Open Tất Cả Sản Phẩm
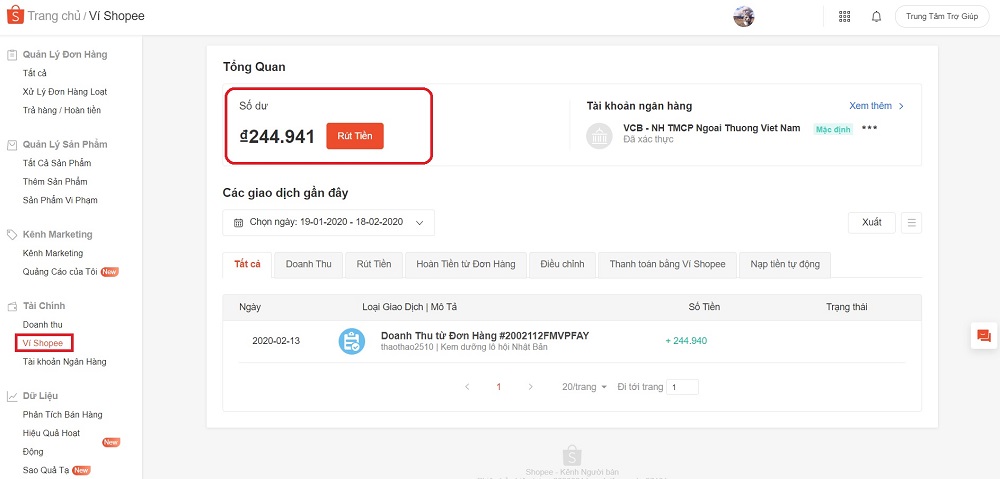This screenshot has height=479, width=1000. (x=57, y=163)
